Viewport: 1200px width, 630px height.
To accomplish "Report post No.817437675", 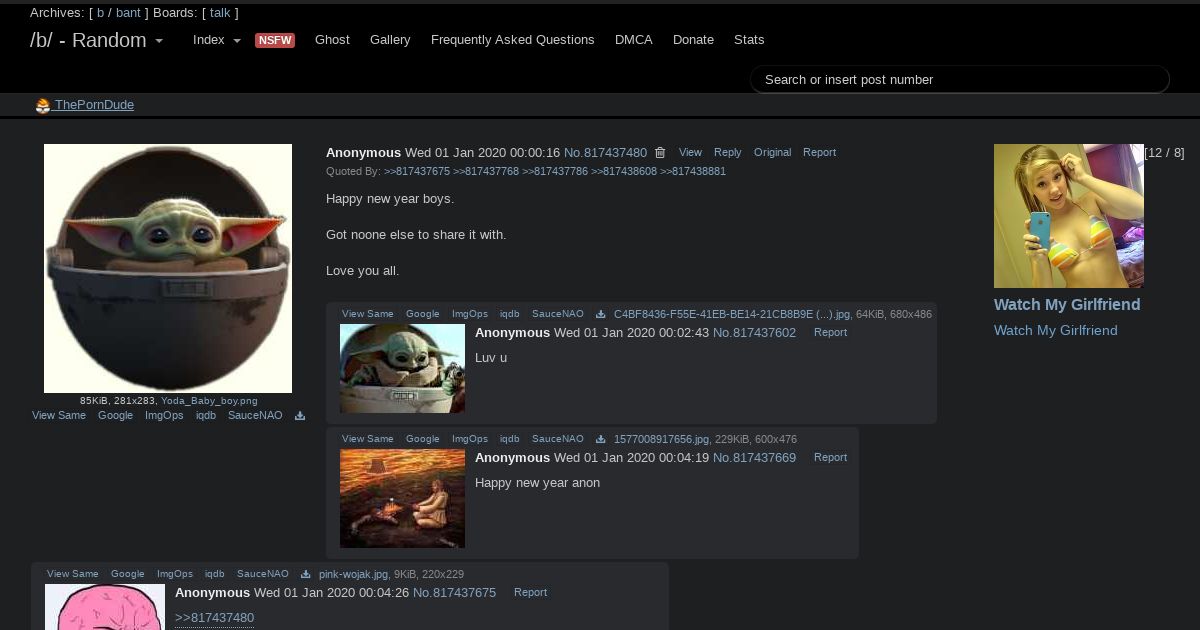I will point(530,593).
